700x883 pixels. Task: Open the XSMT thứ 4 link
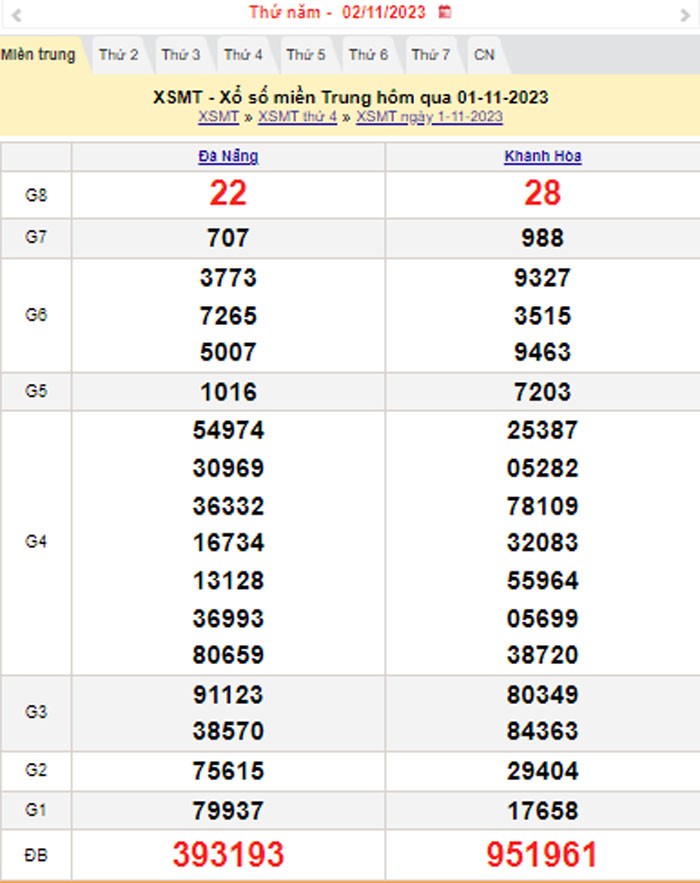click(x=297, y=117)
